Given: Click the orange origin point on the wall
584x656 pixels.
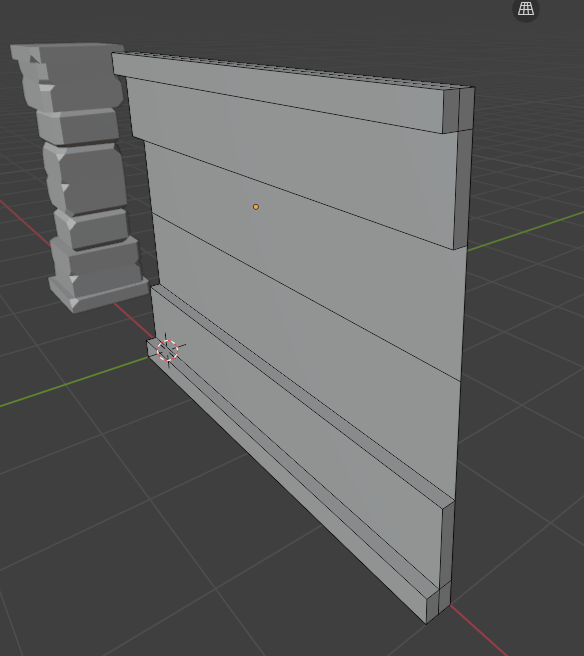Looking at the screenshot, I should (x=256, y=207).
